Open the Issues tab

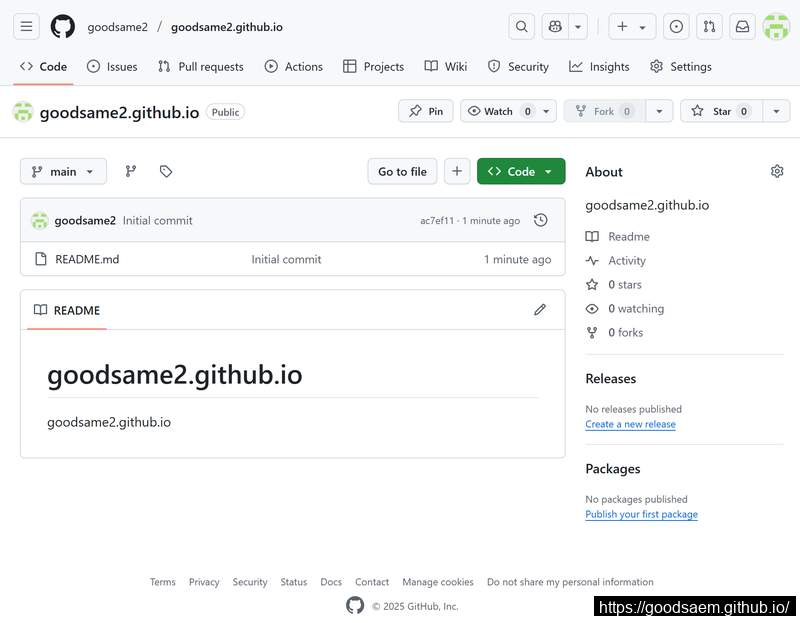[x=112, y=67]
